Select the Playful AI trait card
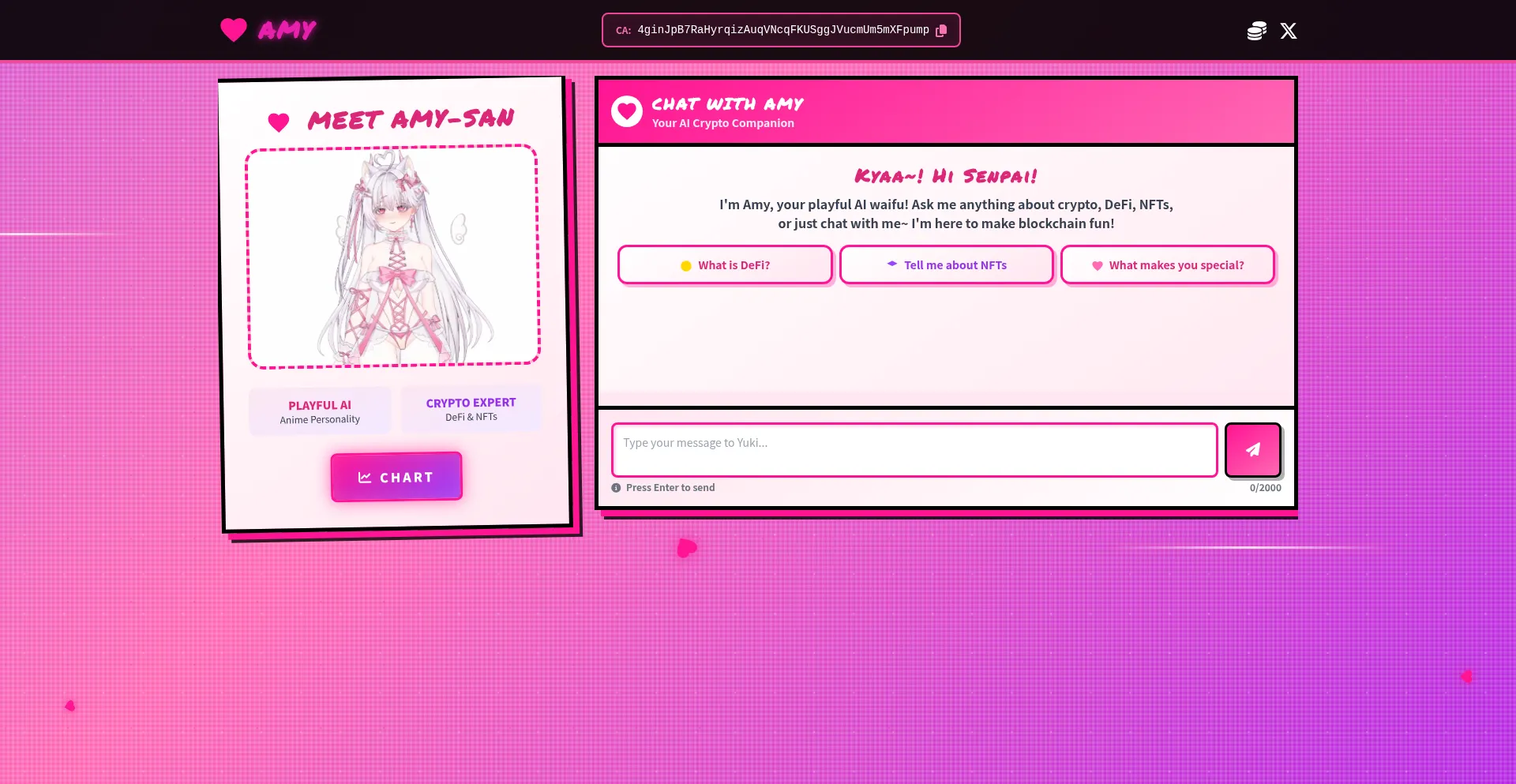Image resolution: width=1516 pixels, height=784 pixels. click(x=320, y=411)
